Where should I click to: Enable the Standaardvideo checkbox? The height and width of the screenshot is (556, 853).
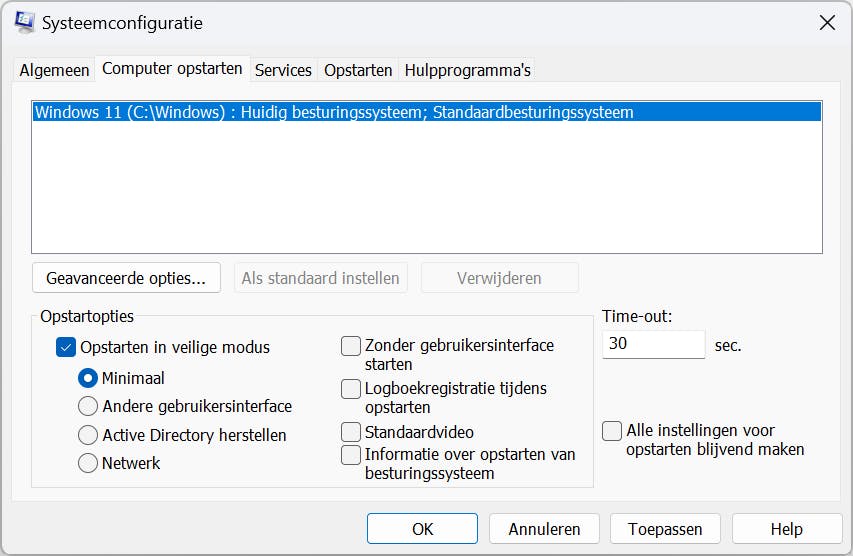click(x=351, y=432)
